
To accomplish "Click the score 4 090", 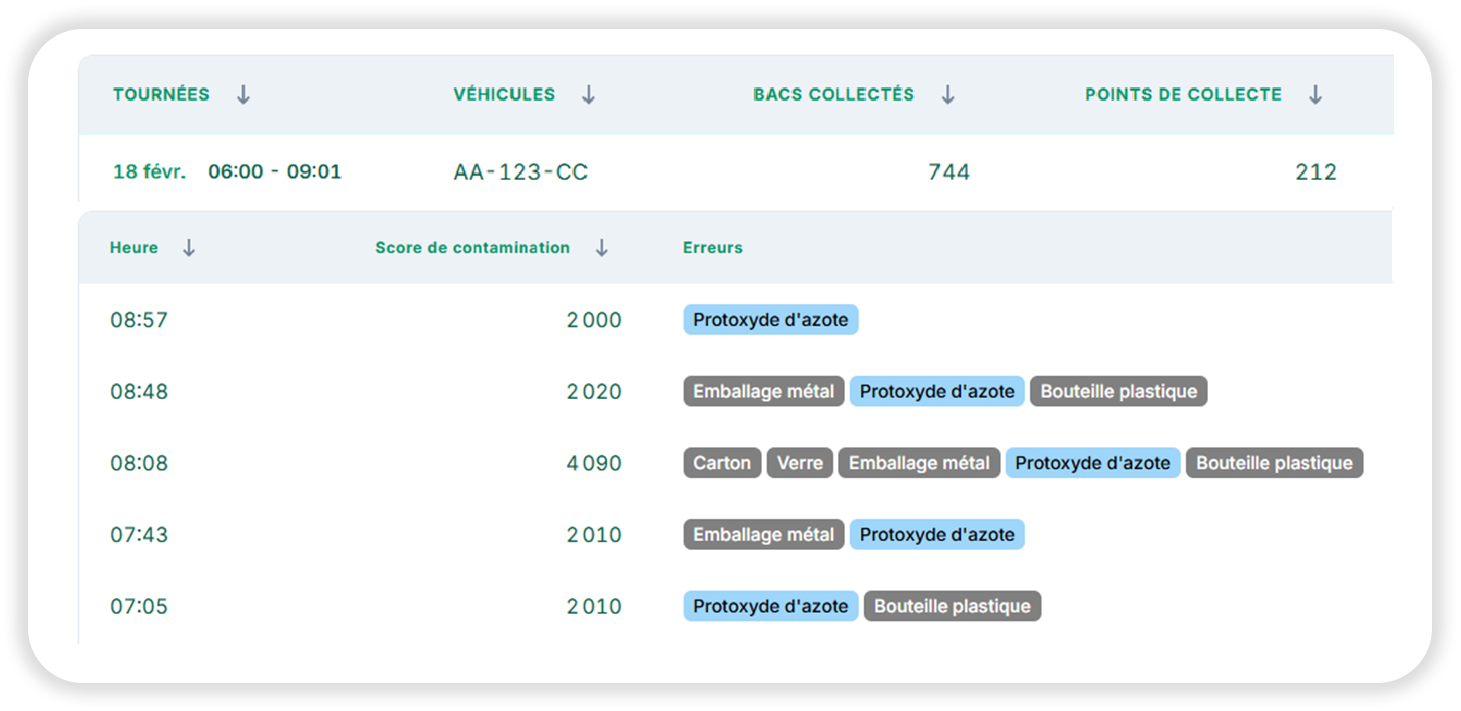I will [594, 463].
